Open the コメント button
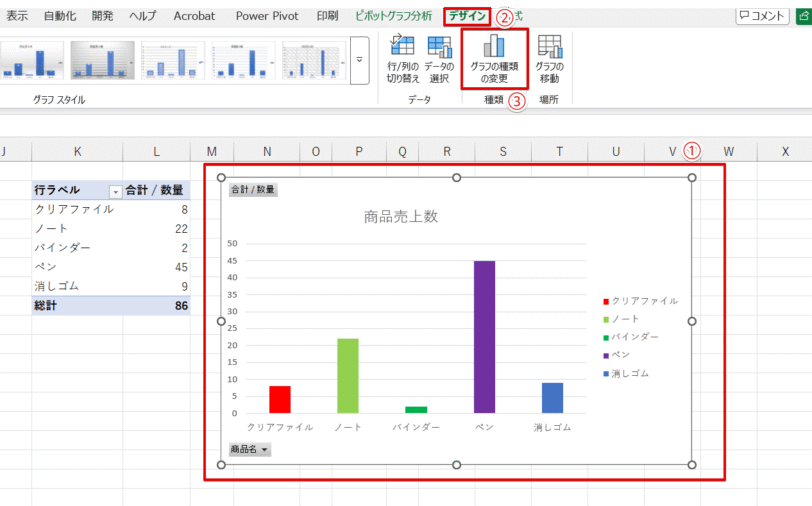 [762, 16]
